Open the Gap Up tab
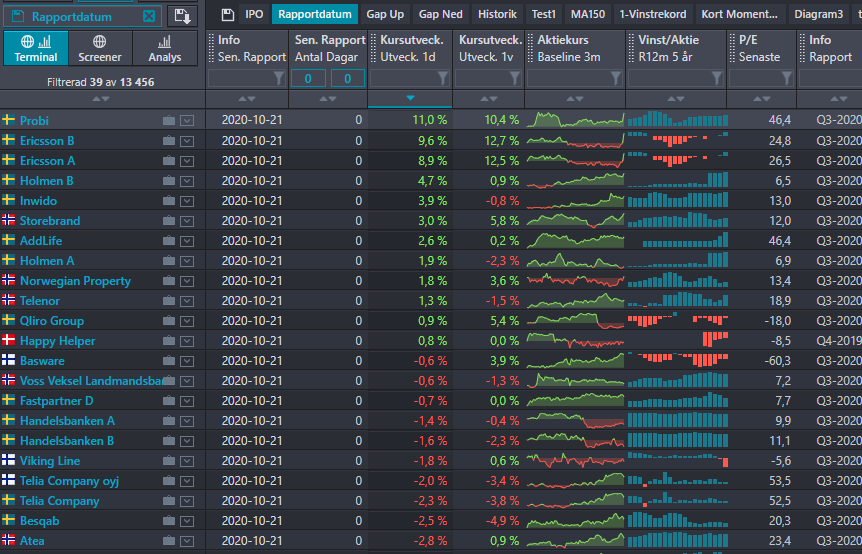The width and height of the screenshot is (862, 554). pos(385,14)
